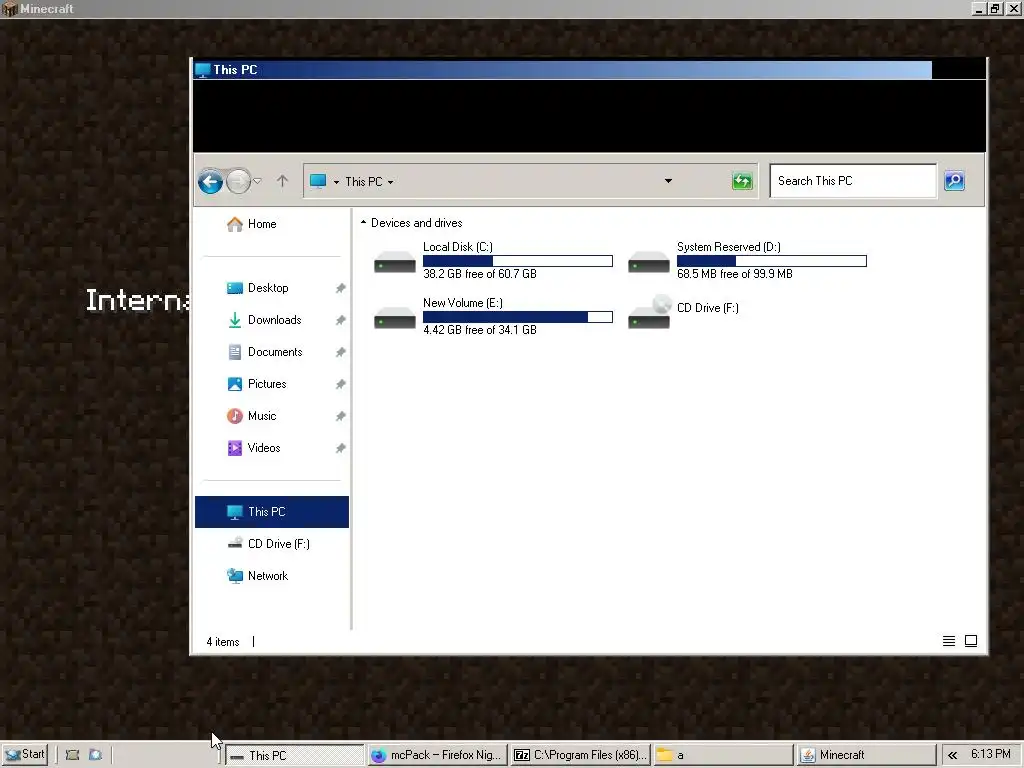The height and width of the screenshot is (768, 1024).
Task: Switch to folder 'a' taskbar button
Action: tap(723, 755)
